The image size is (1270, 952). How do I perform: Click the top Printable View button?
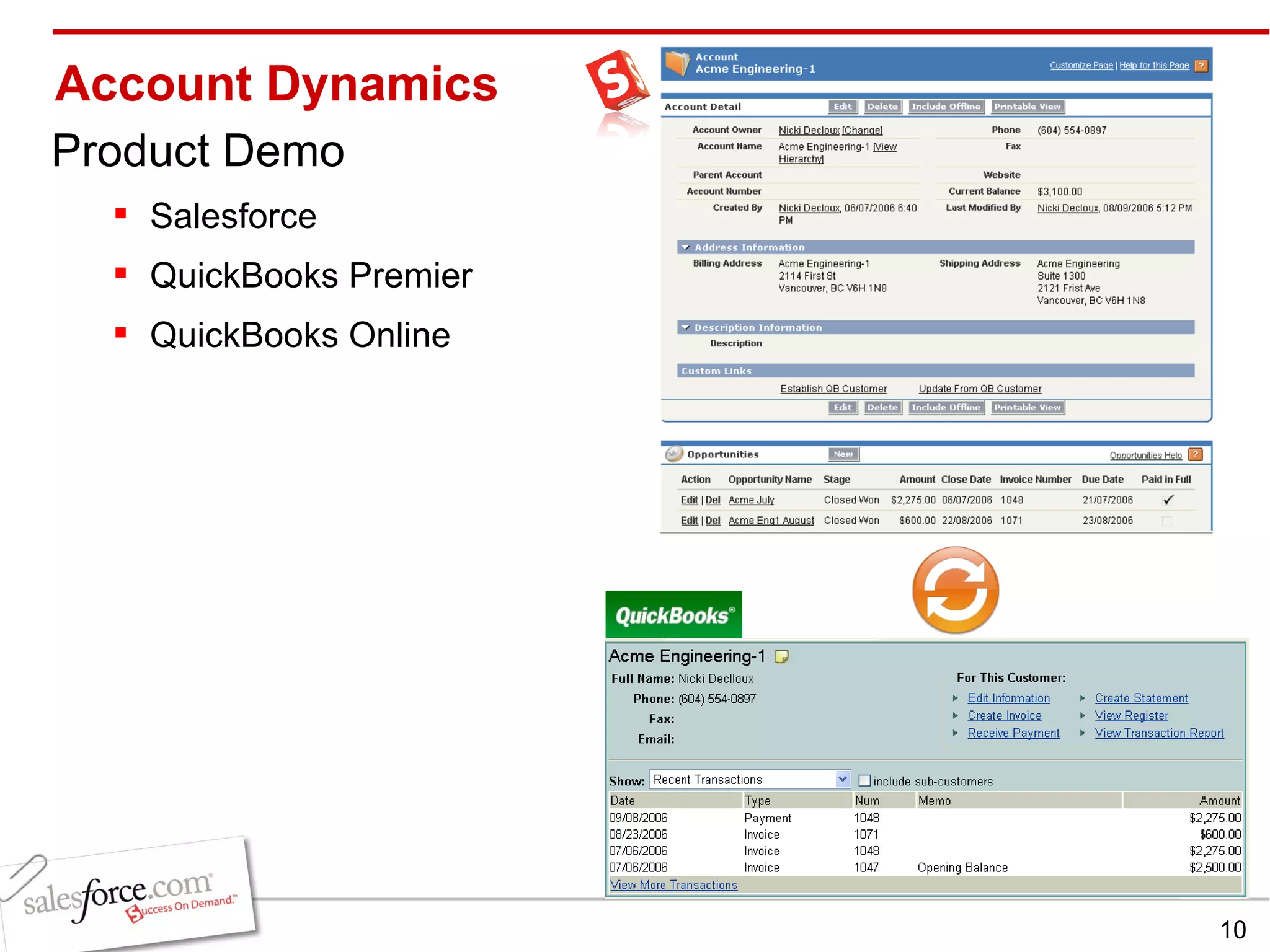[x=1028, y=107]
